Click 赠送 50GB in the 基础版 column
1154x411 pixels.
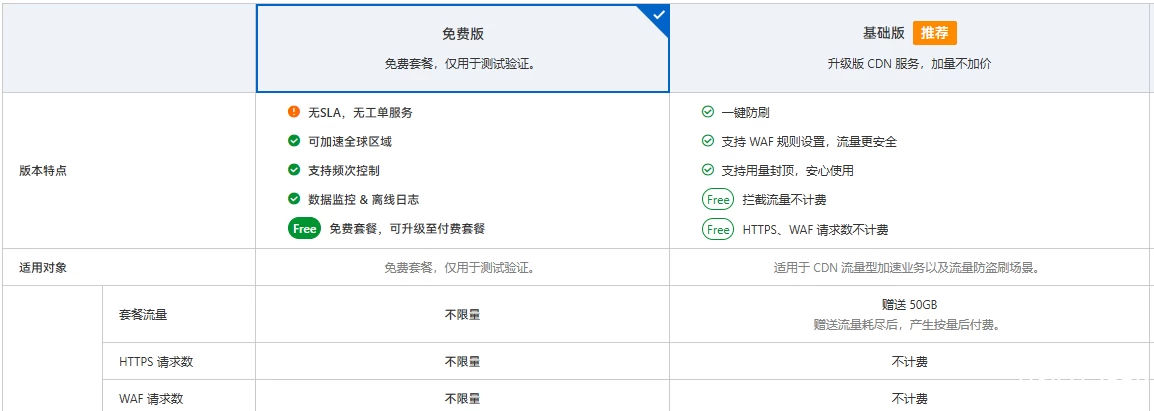coord(910,304)
